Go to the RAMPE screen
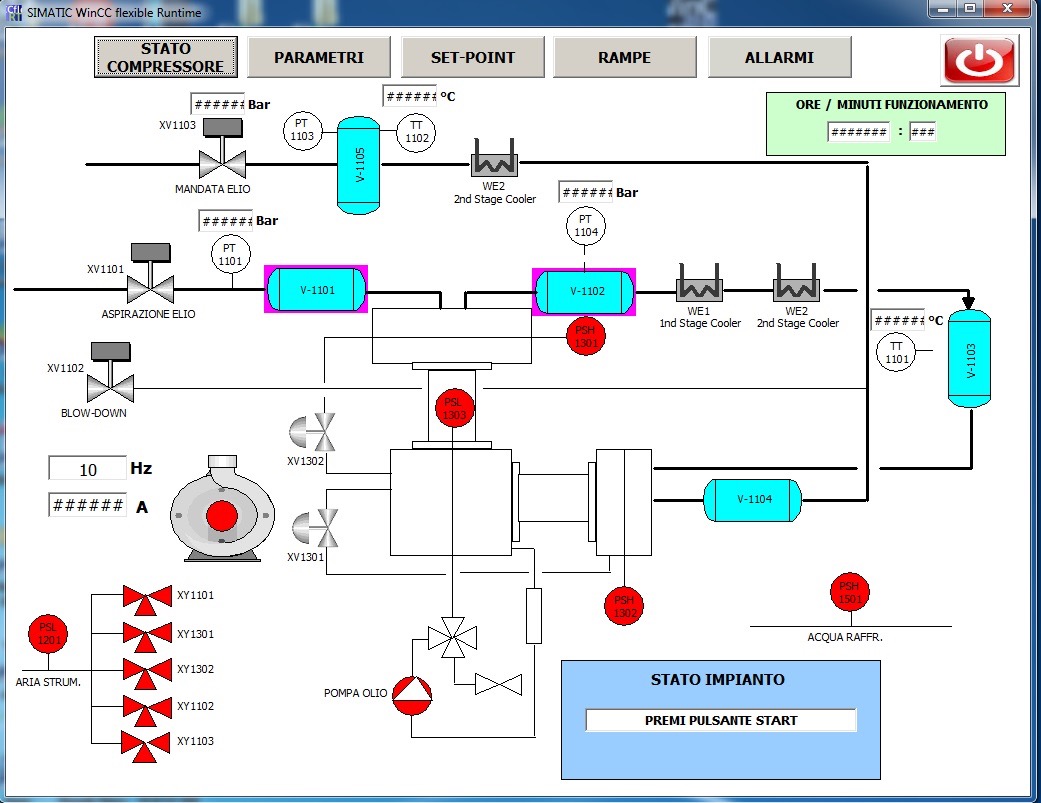This screenshot has width=1041, height=803. 624,57
